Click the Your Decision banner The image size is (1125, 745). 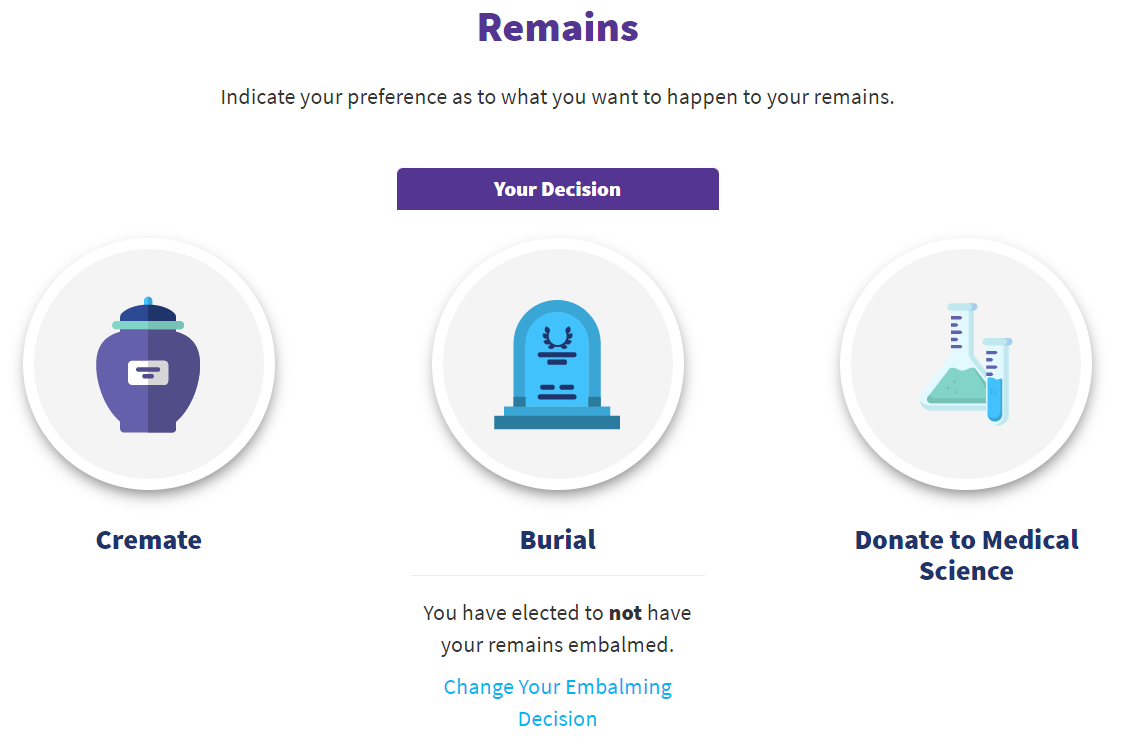click(557, 189)
